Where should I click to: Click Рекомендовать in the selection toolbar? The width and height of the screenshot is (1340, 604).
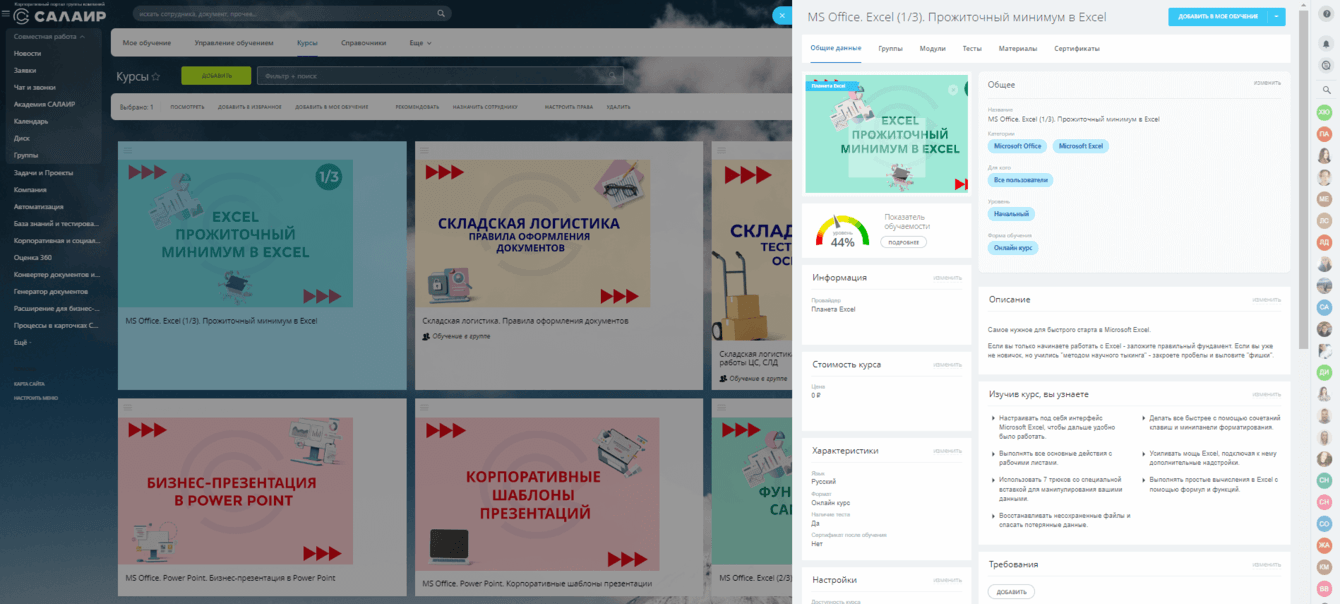pyautogui.click(x=417, y=107)
